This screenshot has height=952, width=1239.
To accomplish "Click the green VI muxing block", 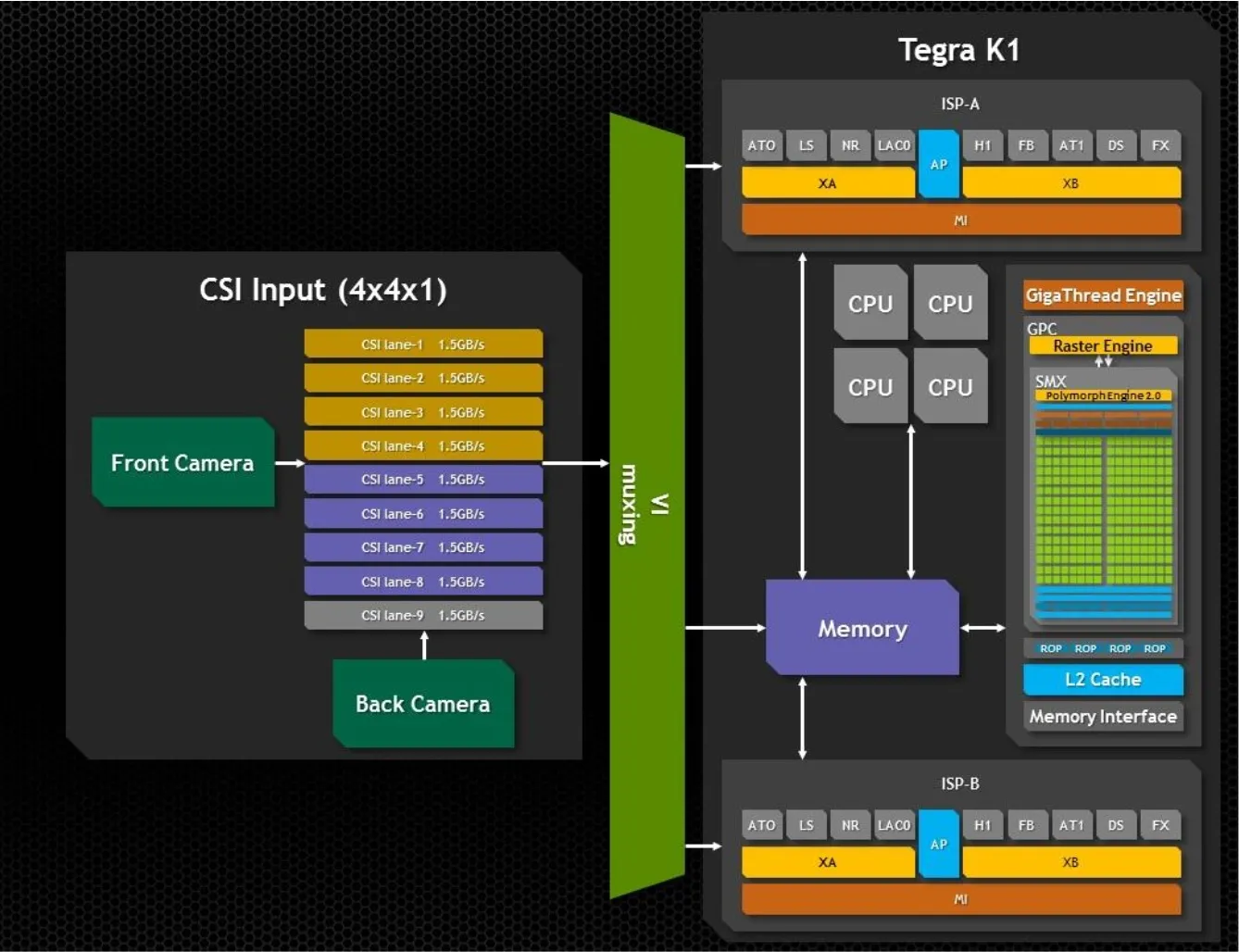I will 647,506.
